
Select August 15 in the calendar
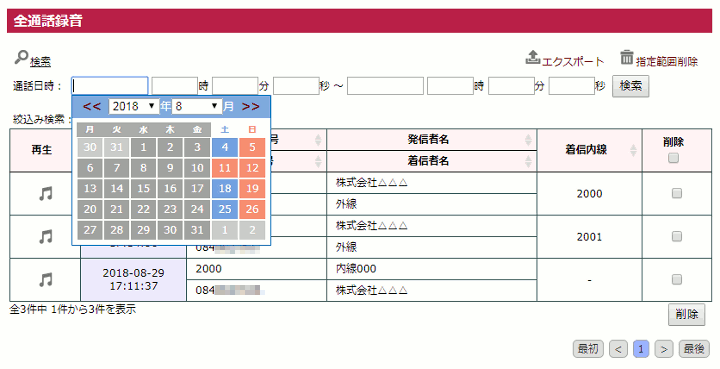pos(144,189)
